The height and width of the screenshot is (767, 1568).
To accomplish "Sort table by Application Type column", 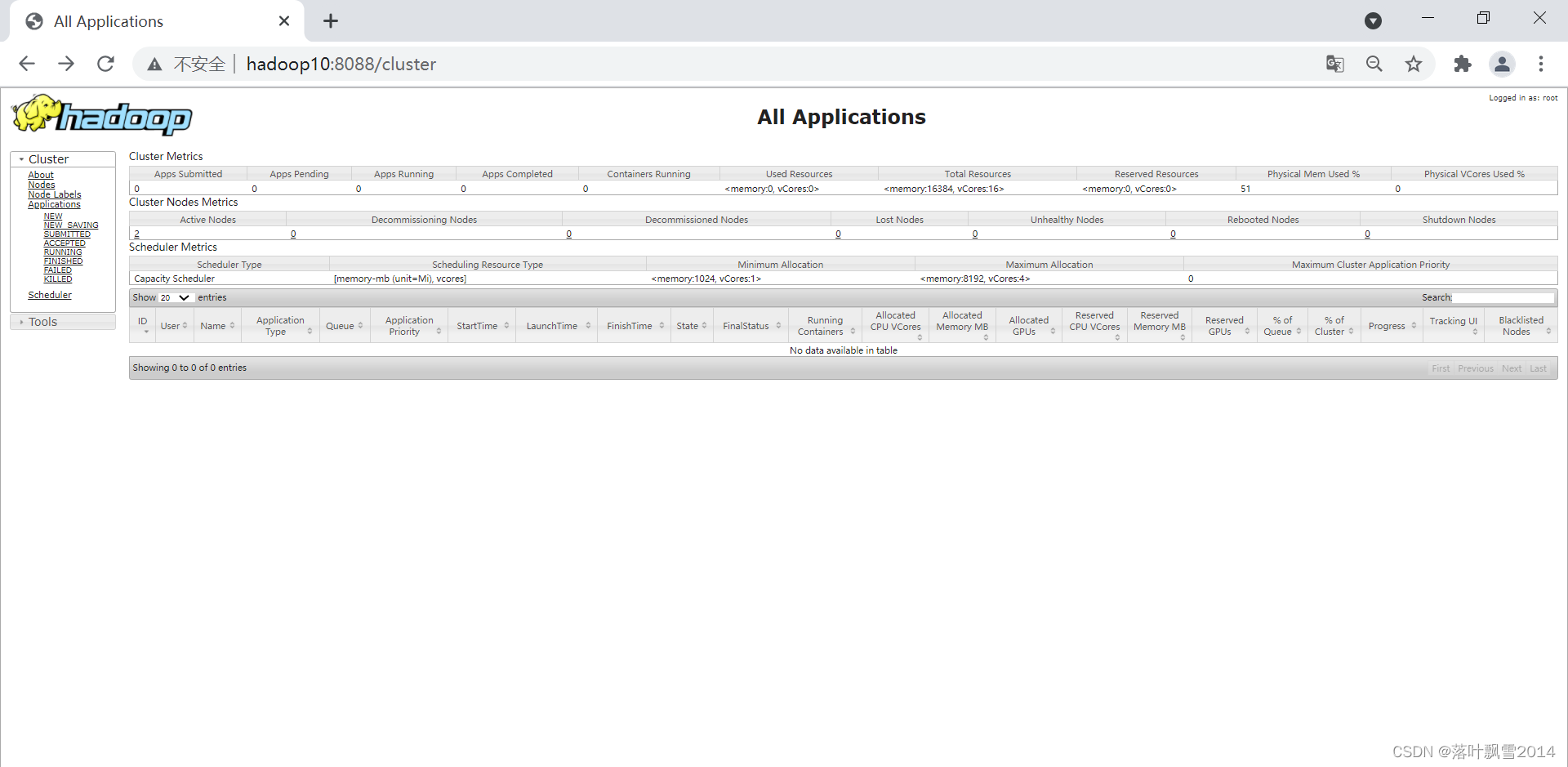I will tap(280, 325).
